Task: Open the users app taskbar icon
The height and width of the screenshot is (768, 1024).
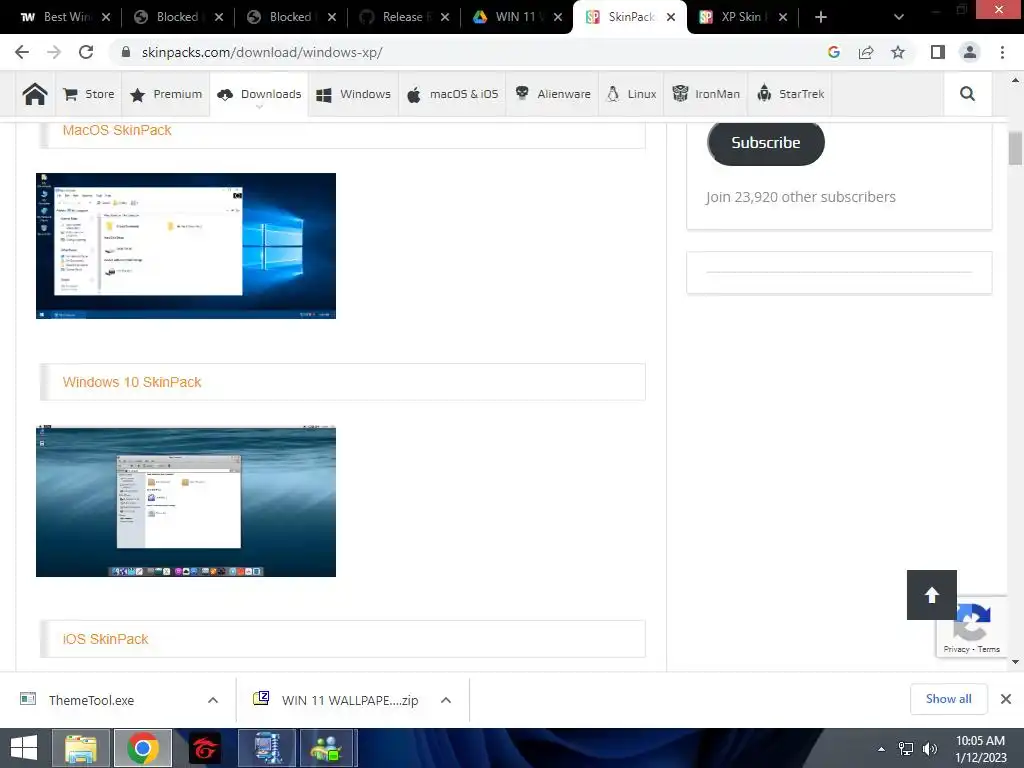Action: click(x=328, y=748)
